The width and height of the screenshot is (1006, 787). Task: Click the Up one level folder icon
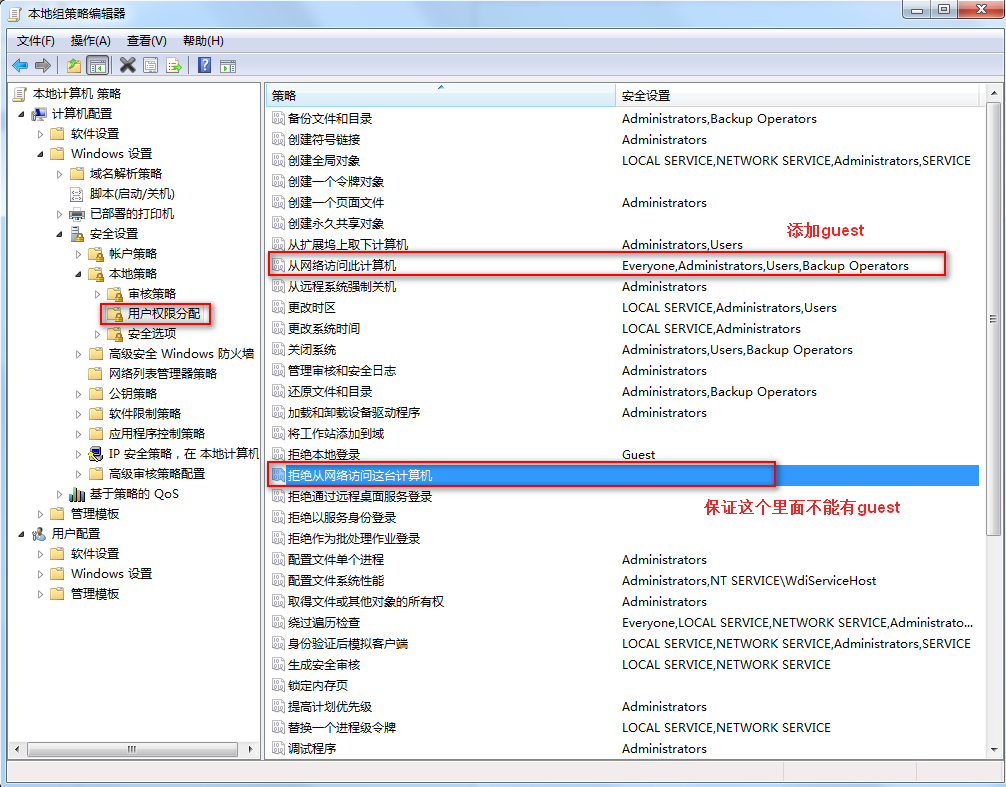[x=73, y=66]
